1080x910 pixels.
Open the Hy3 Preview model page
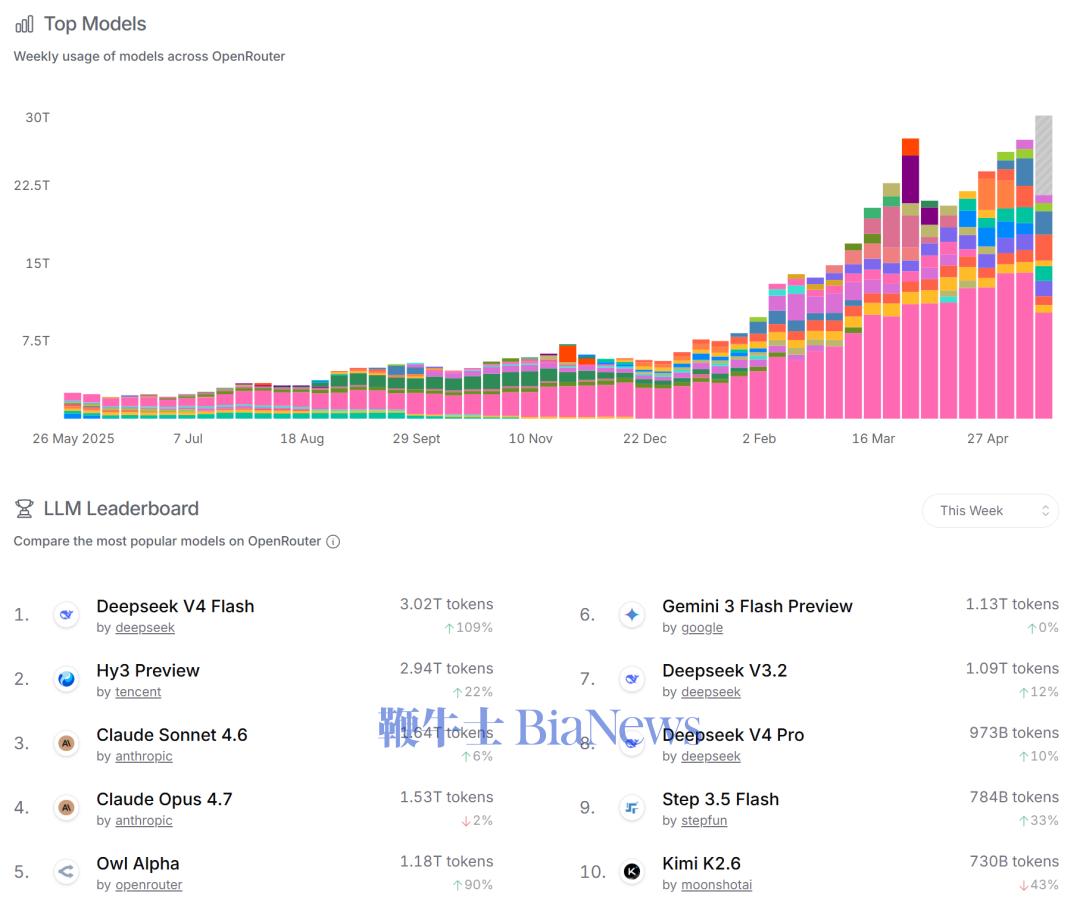[x=147, y=670]
